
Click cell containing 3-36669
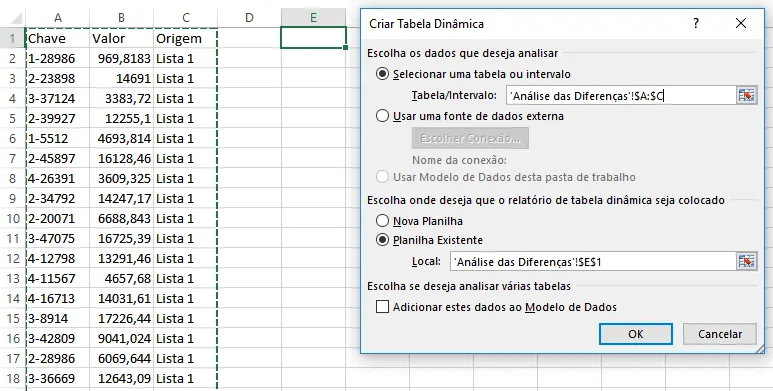coord(58,378)
